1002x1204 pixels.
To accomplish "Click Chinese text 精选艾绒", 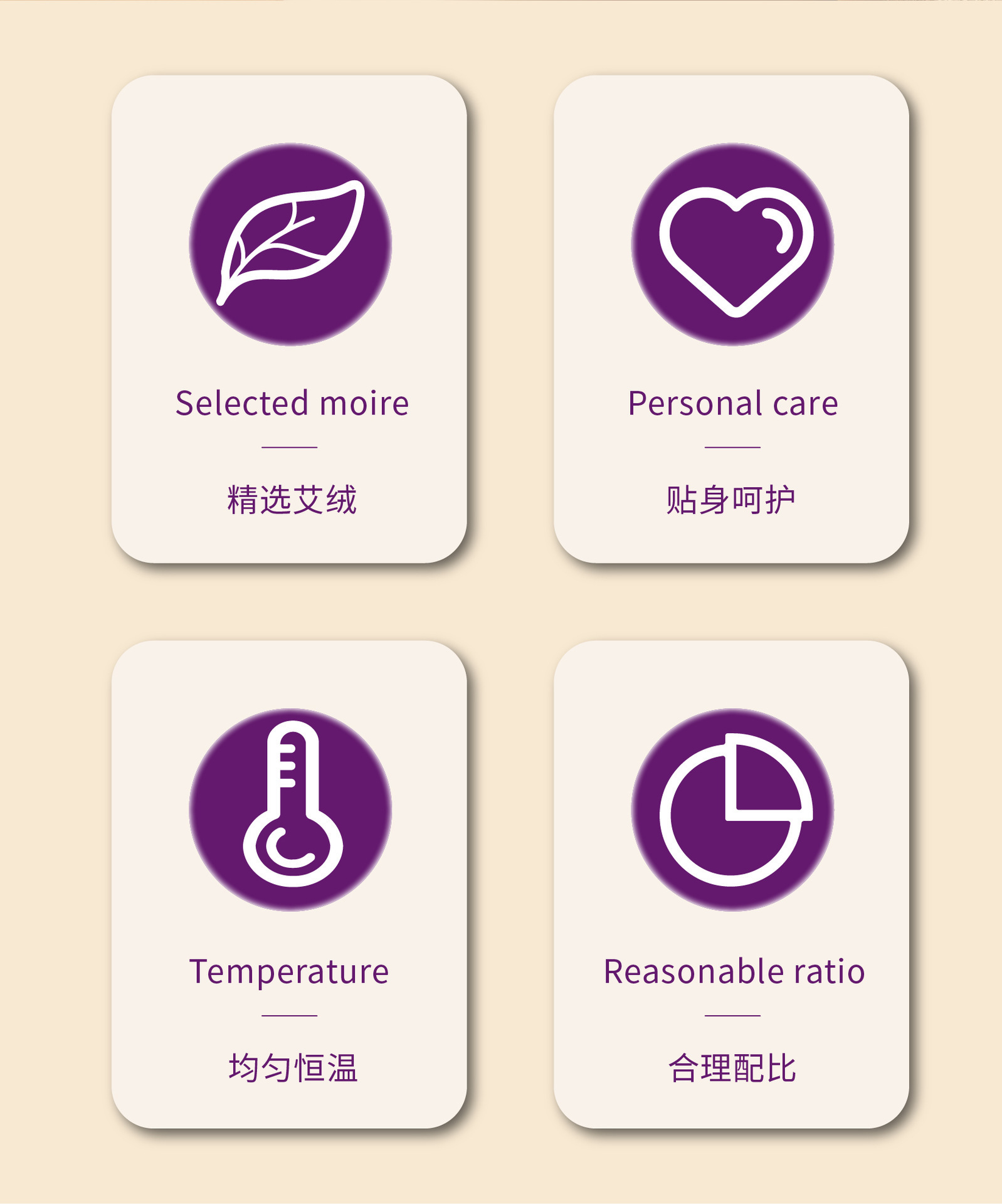I will click(292, 500).
